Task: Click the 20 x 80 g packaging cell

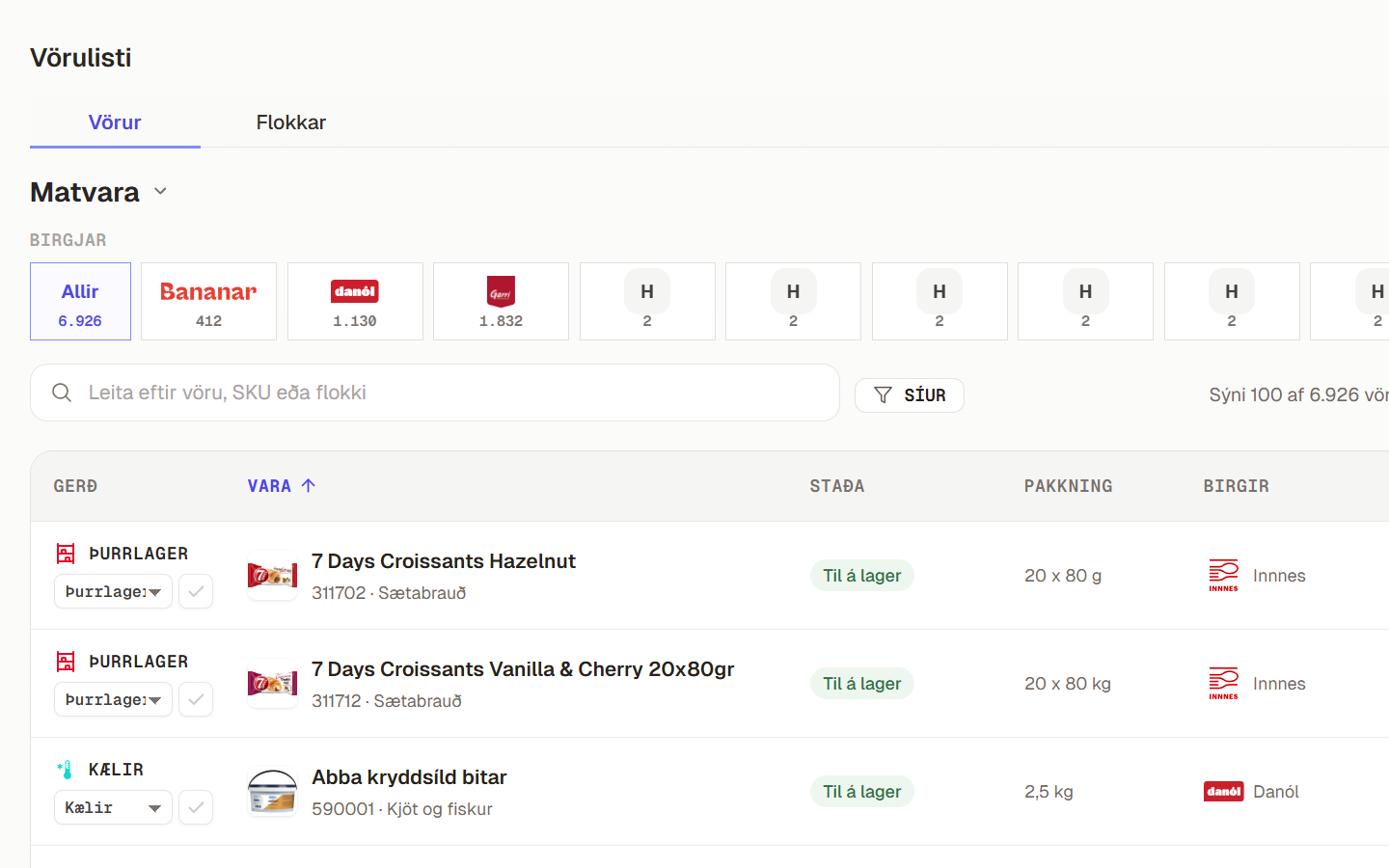Action: point(1063,576)
